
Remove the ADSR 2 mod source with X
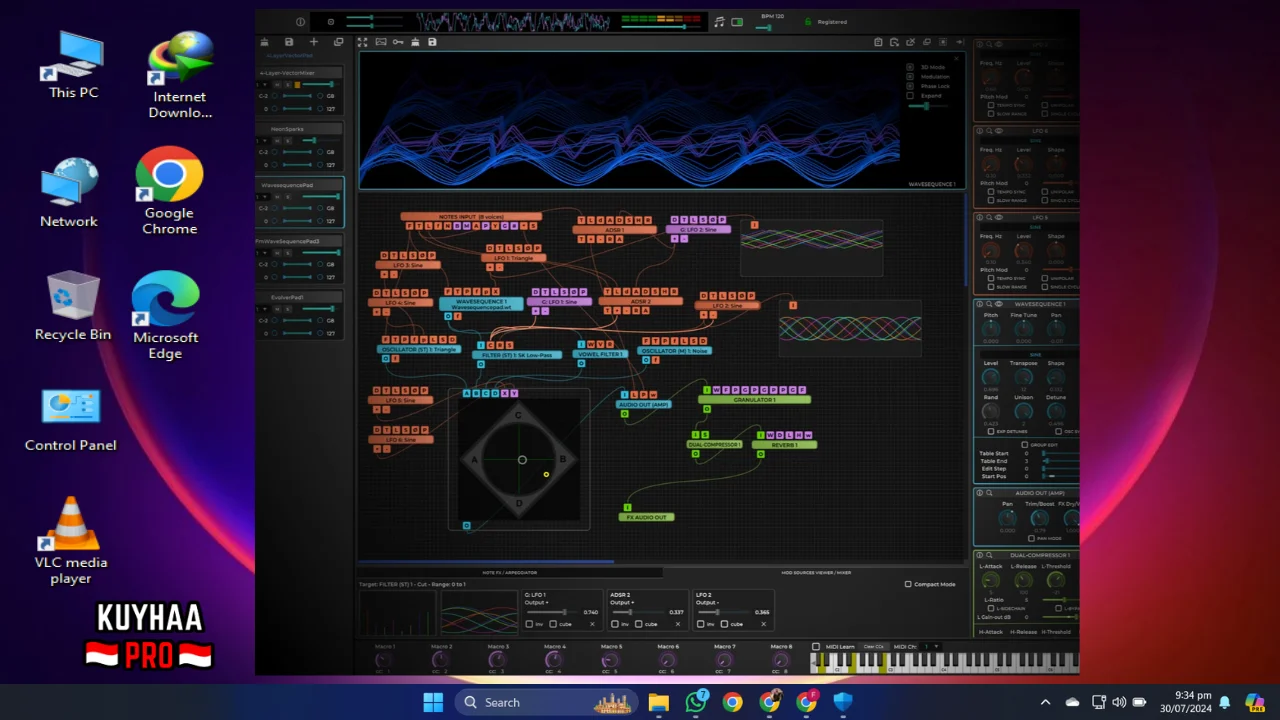click(677, 624)
